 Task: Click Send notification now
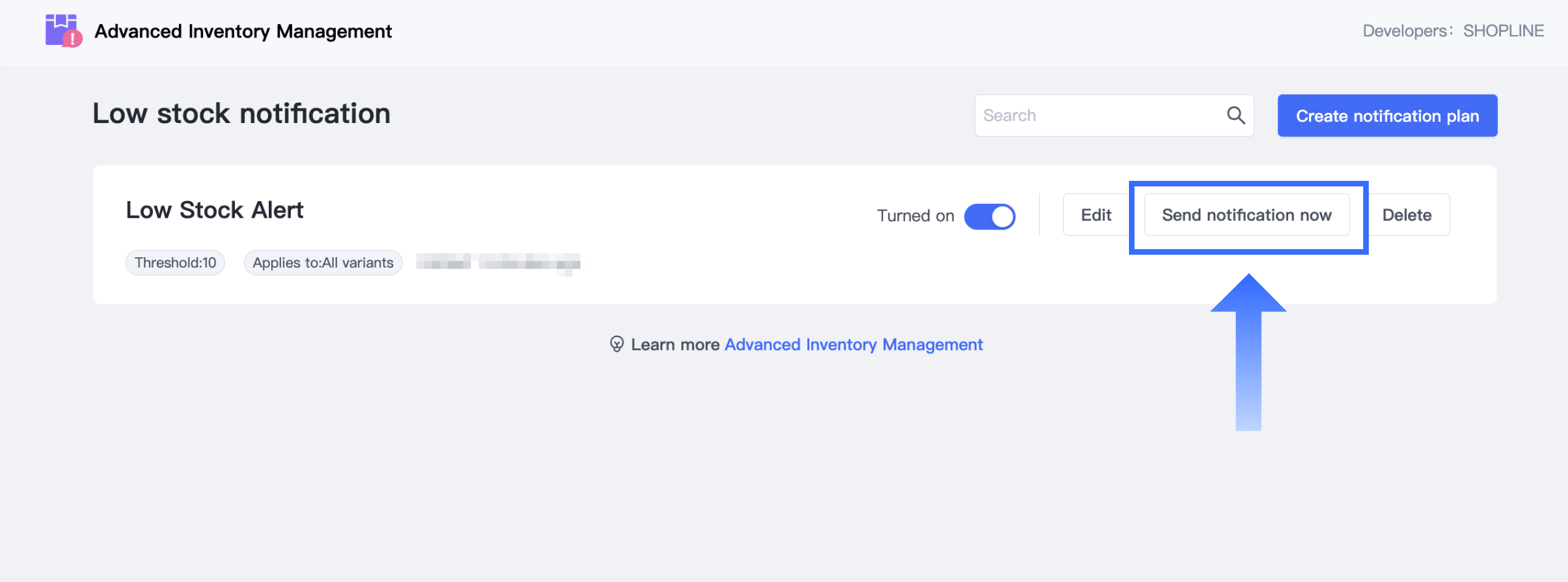pyautogui.click(x=1246, y=215)
